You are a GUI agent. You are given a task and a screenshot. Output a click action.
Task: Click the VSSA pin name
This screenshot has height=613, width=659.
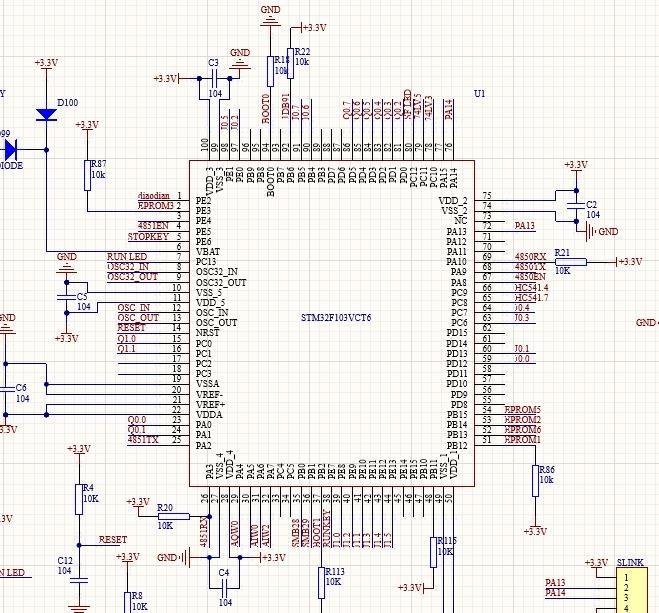click(208, 384)
